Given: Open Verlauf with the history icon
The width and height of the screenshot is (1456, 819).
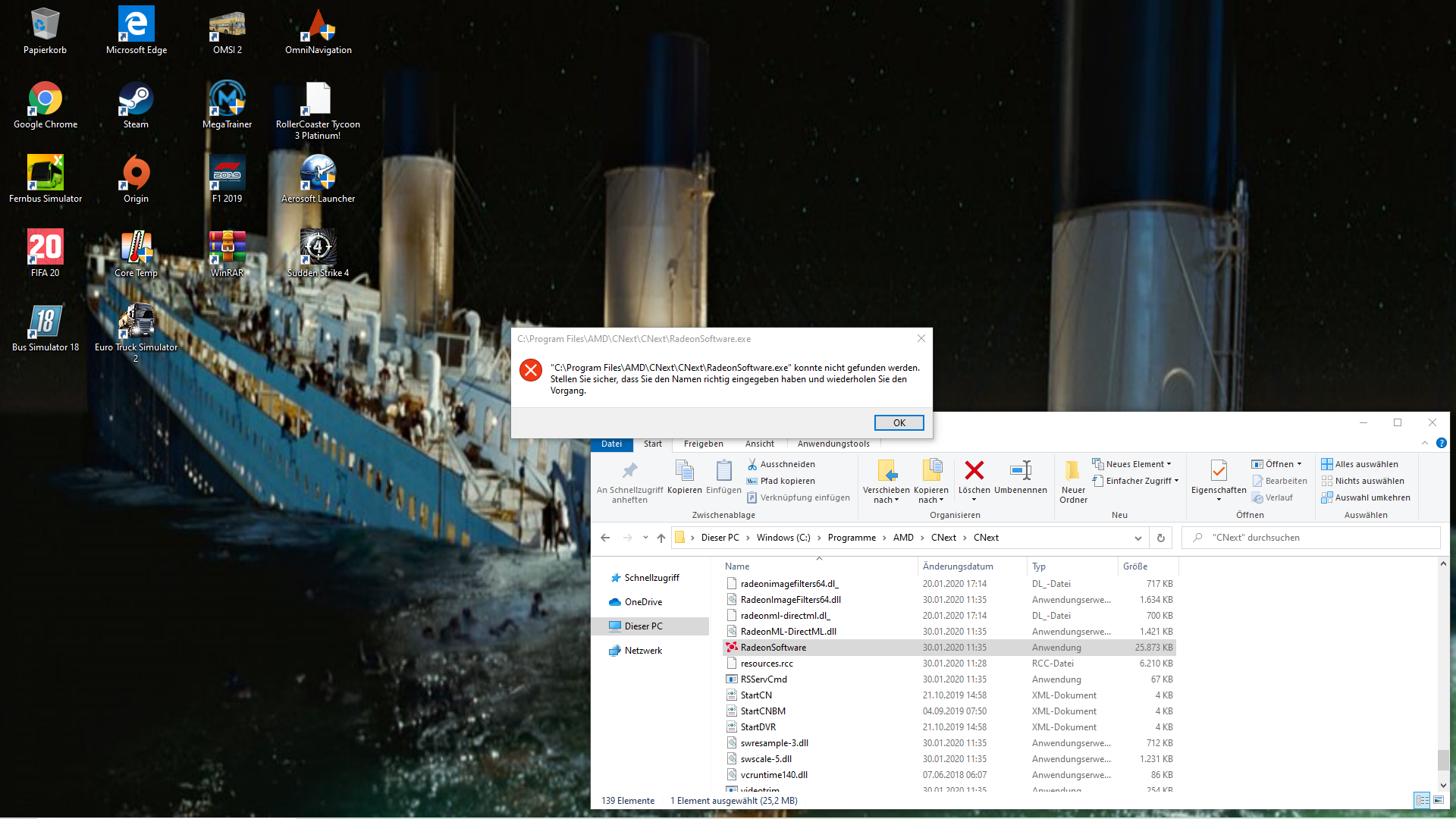Looking at the screenshot, I should pyautogui.click(x=1260, y=497).
